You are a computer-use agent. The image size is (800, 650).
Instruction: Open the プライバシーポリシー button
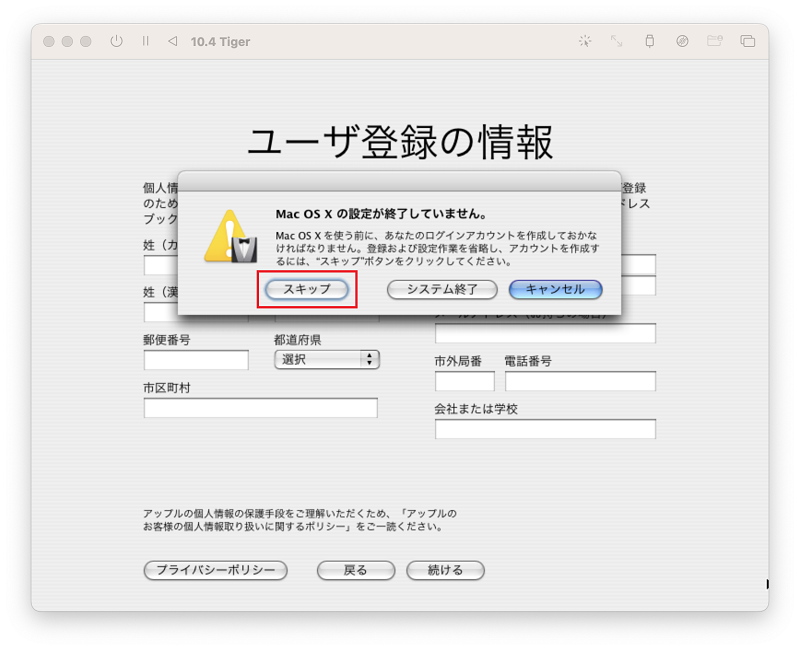[215, 570]
